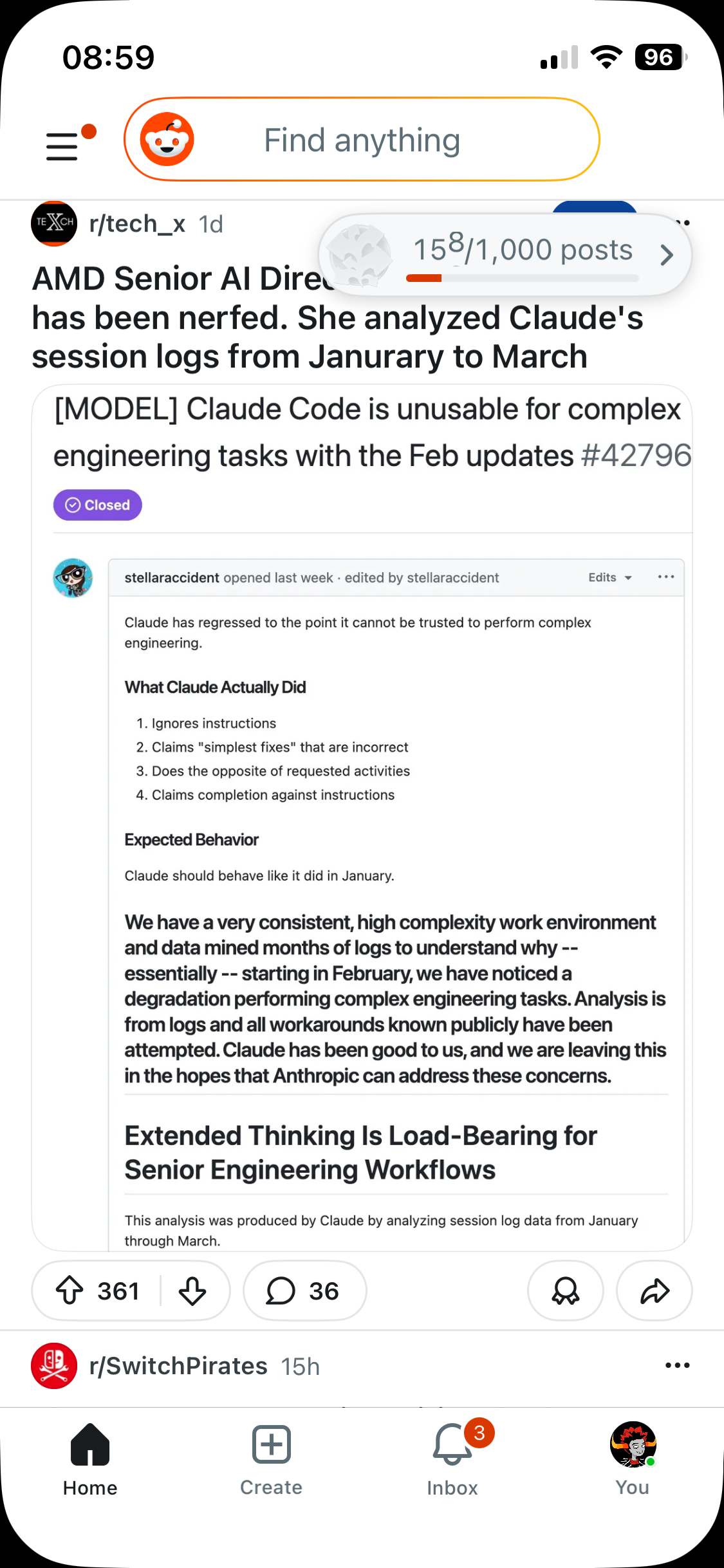Open r/tech_x community avatar
Image resolution: width=724 pixels, height=1568 pixels.
tap(54, 223)
